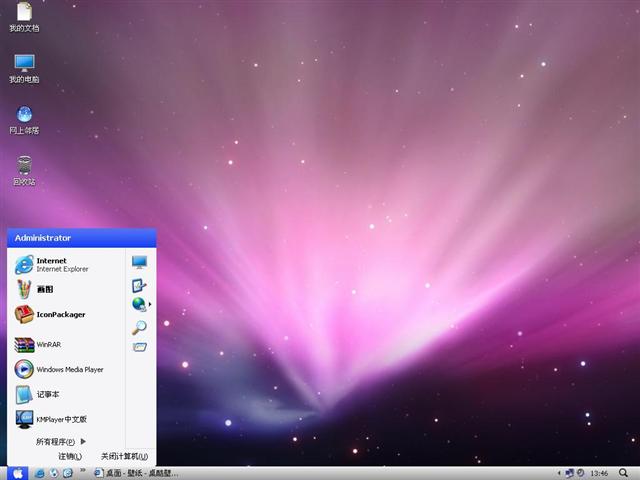
Task: Open Internet Explorer quick launch icon
Action: pos(40,473)
